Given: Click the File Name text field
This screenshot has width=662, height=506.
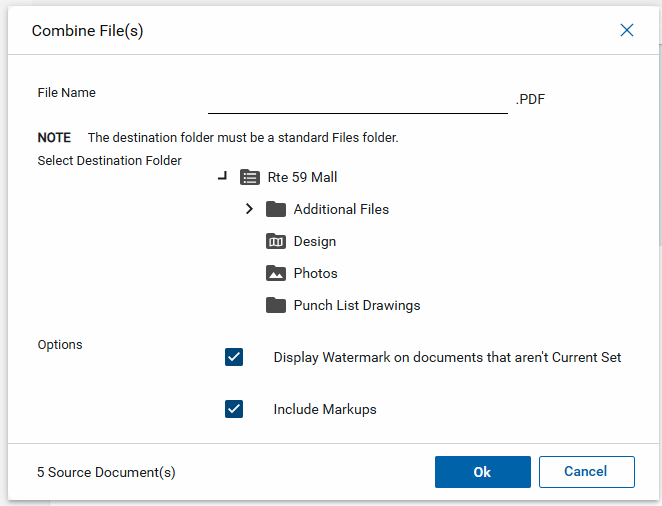Looking at the screenshot, I should (x=357, y=99).
